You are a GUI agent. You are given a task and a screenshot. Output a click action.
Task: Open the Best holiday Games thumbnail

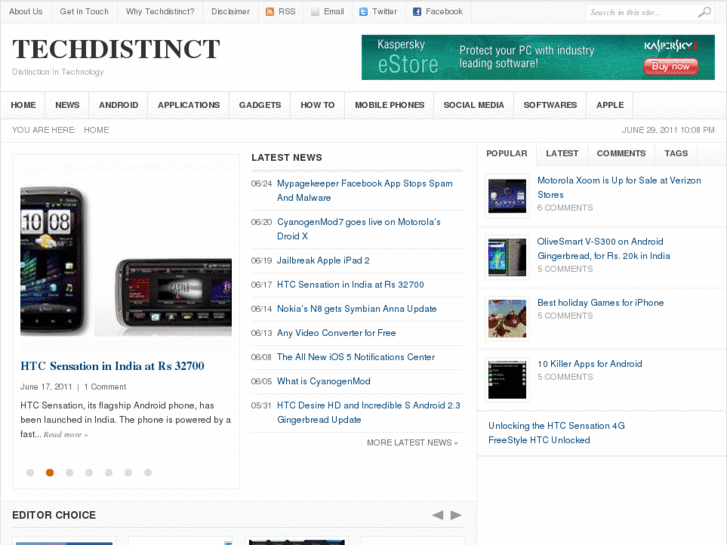tap(507, 319)
